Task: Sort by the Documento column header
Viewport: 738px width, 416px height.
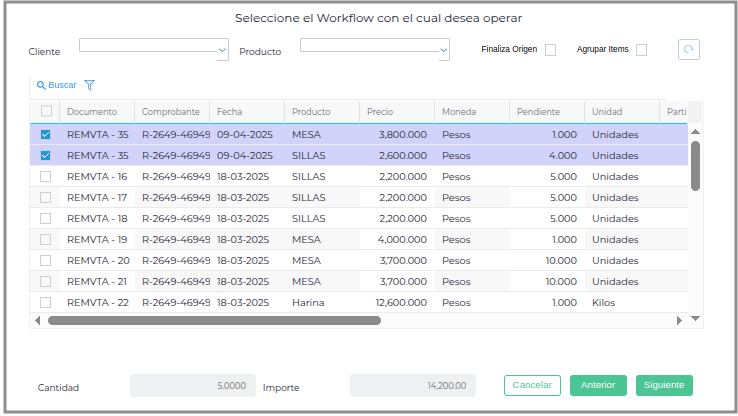Action: pyautogui.click(x=92, y=112)
